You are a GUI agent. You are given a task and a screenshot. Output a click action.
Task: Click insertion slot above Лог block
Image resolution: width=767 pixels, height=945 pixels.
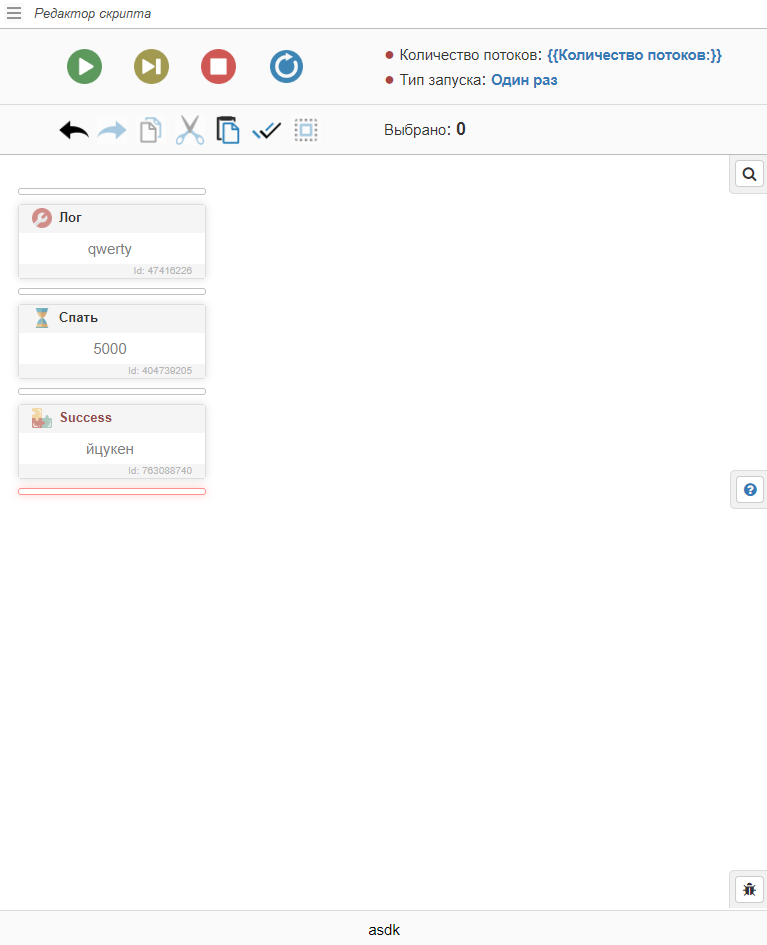pos(112,192)
